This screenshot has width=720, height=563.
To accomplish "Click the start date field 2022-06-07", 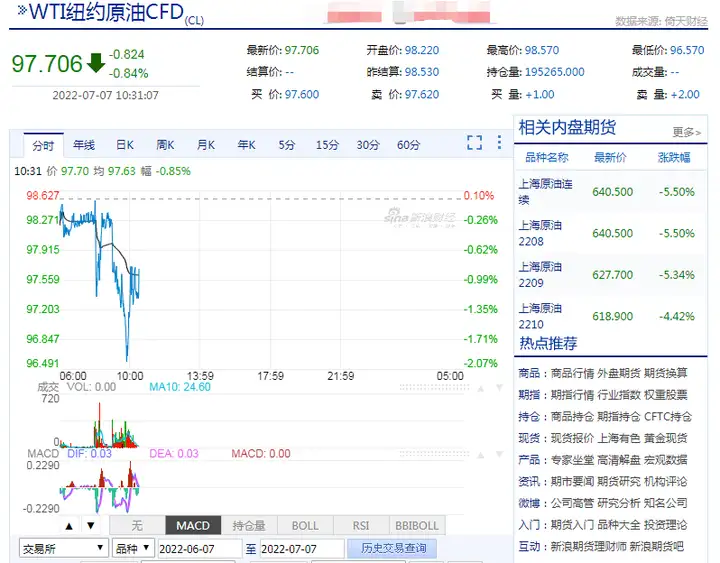I will (199, 548).
